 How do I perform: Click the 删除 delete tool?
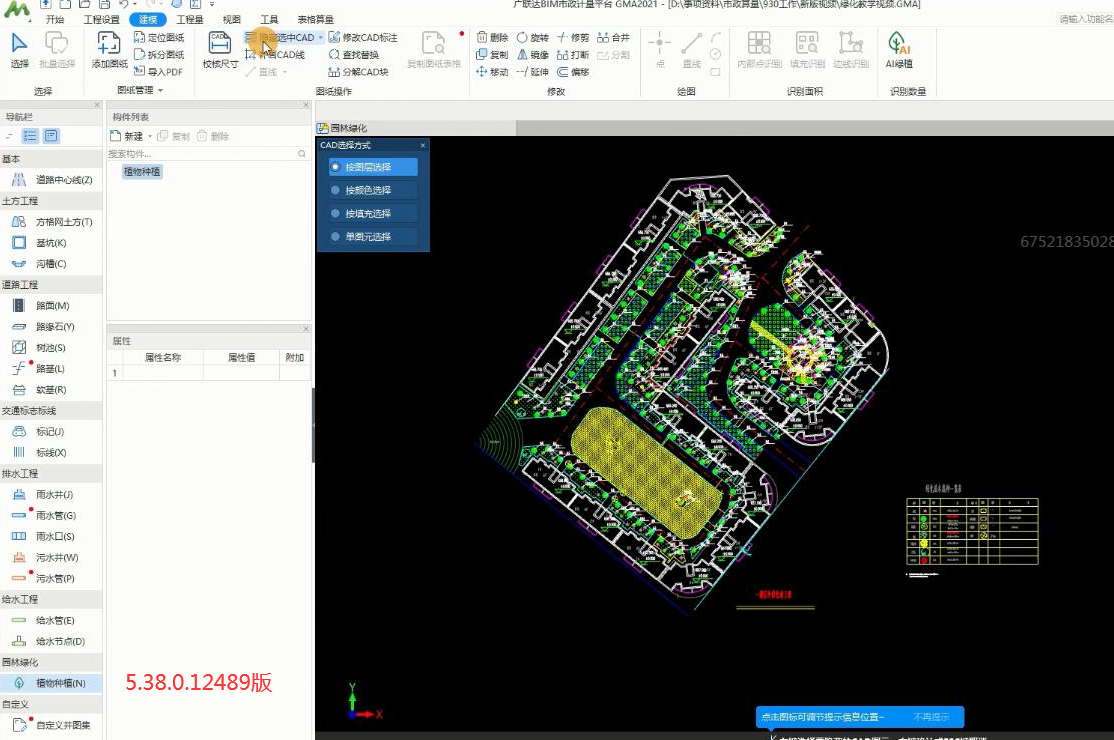(492, 38)
